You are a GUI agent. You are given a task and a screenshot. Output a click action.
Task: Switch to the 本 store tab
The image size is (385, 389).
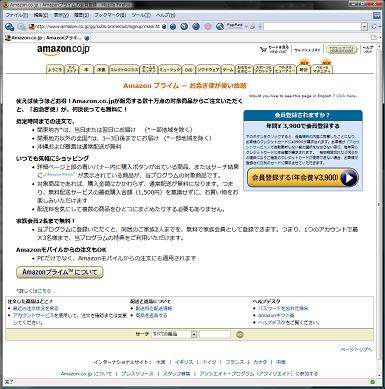click(86, 69)
